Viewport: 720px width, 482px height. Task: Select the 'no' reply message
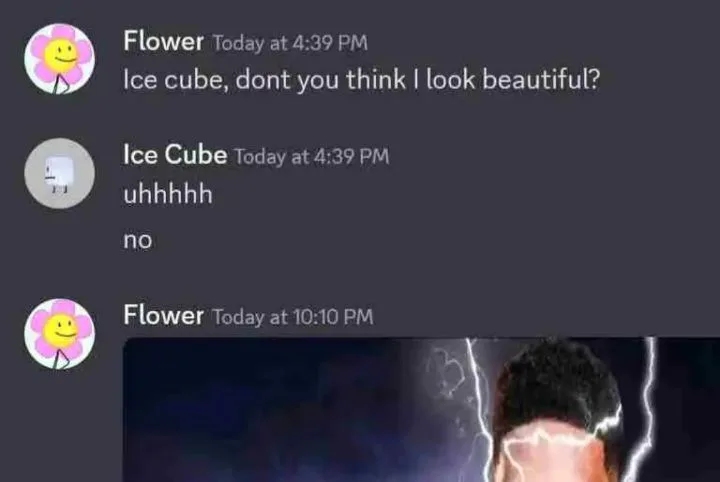pyautogui.click(x=137, y=241)
